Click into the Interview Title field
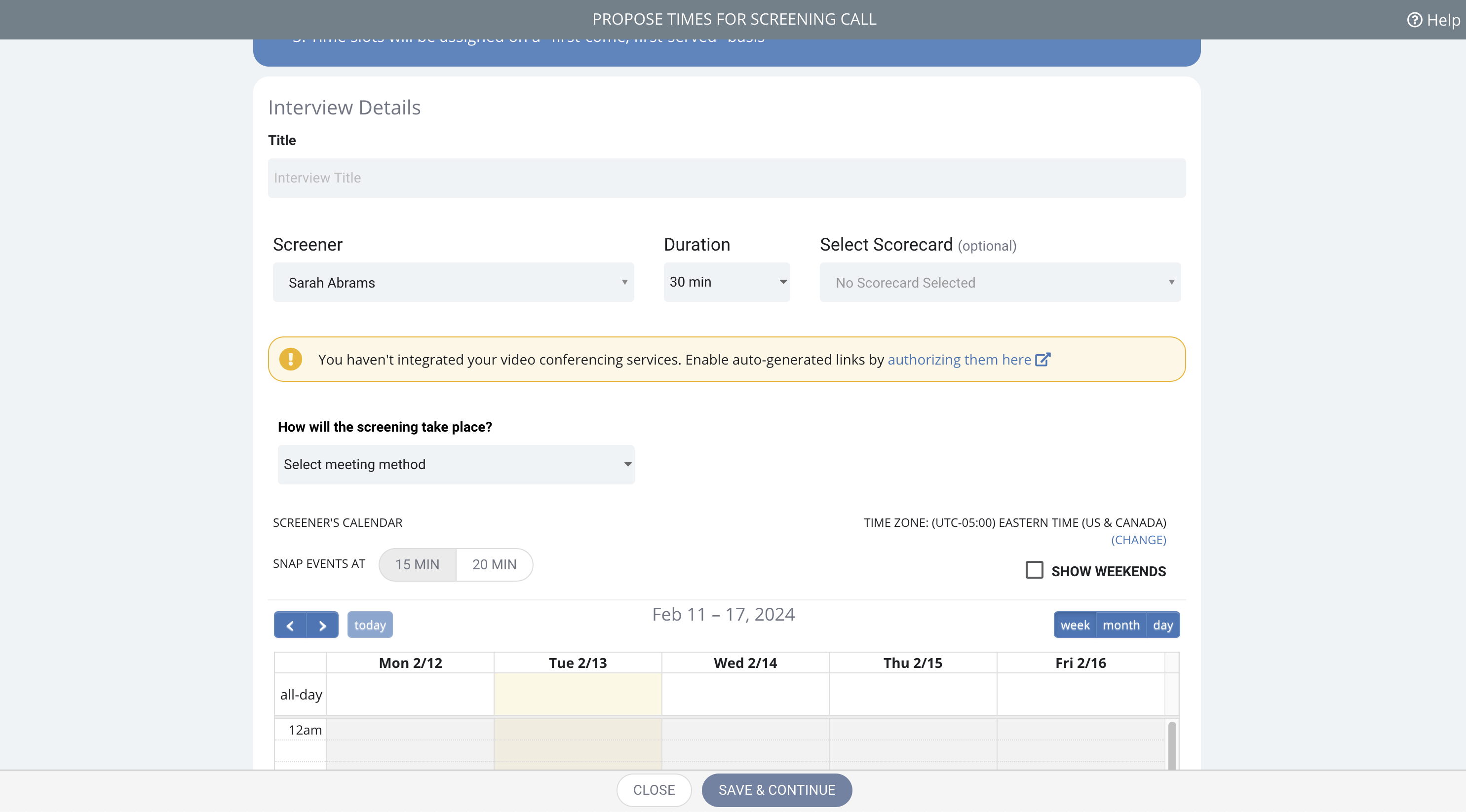 [727, 178]
